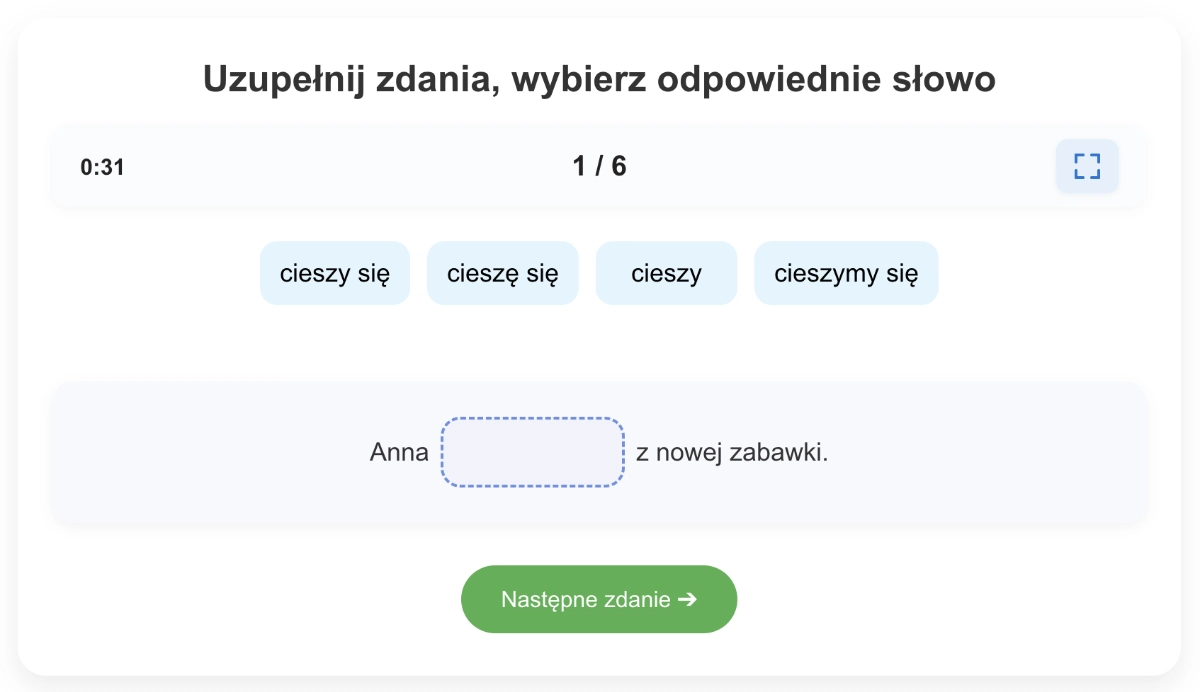Image resolution: width=1200 pixels, height=692 pixels.
Task: Choose the third-person reflexive verb chip
Action: tap(335, 273)
